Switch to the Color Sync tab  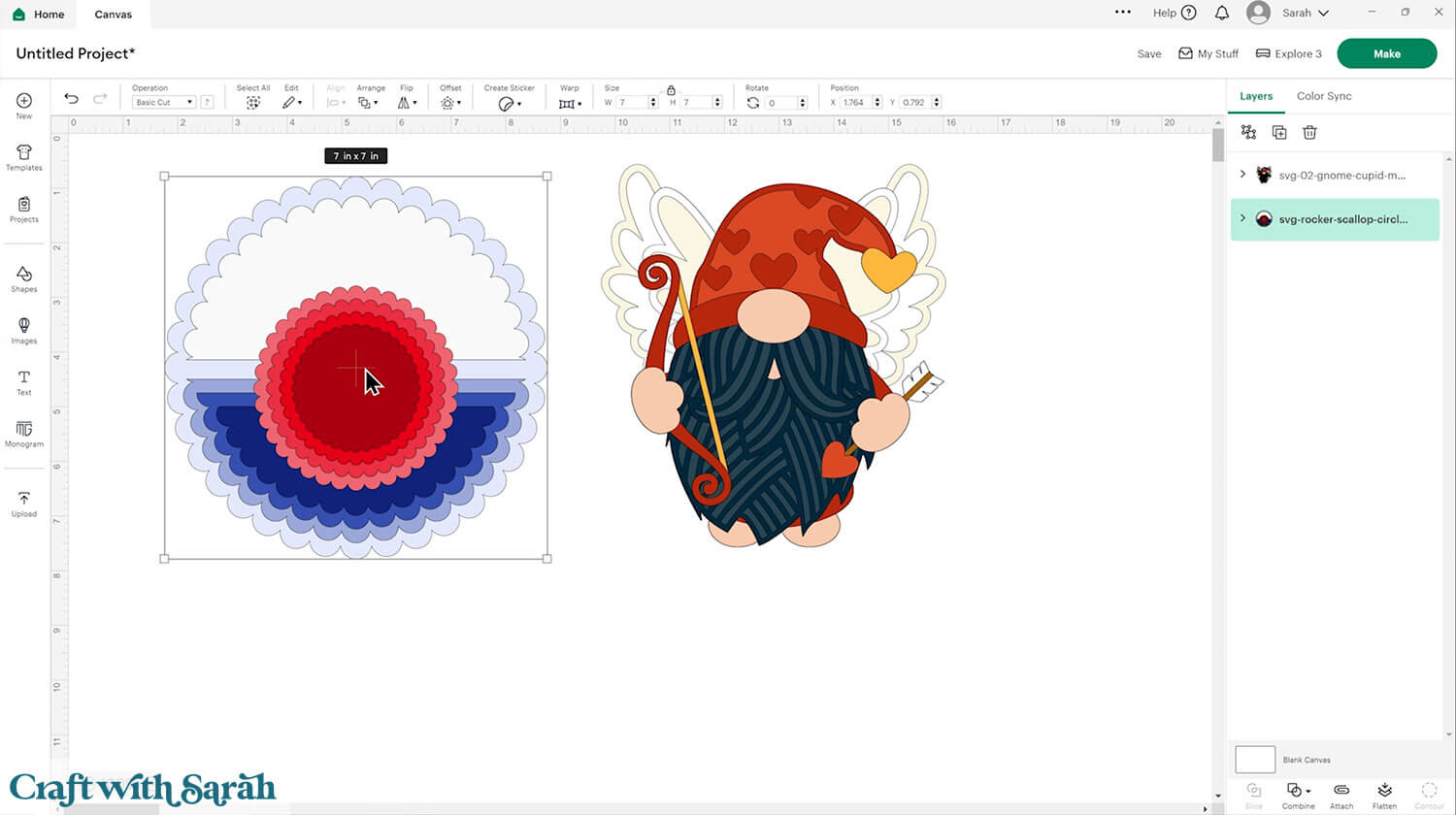click(x=1324, y=96)
